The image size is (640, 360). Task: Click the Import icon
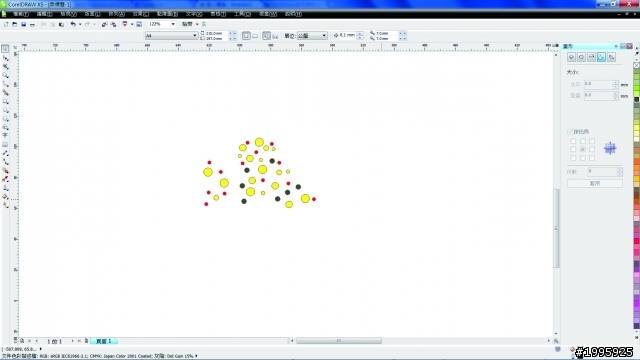(104, 24)
